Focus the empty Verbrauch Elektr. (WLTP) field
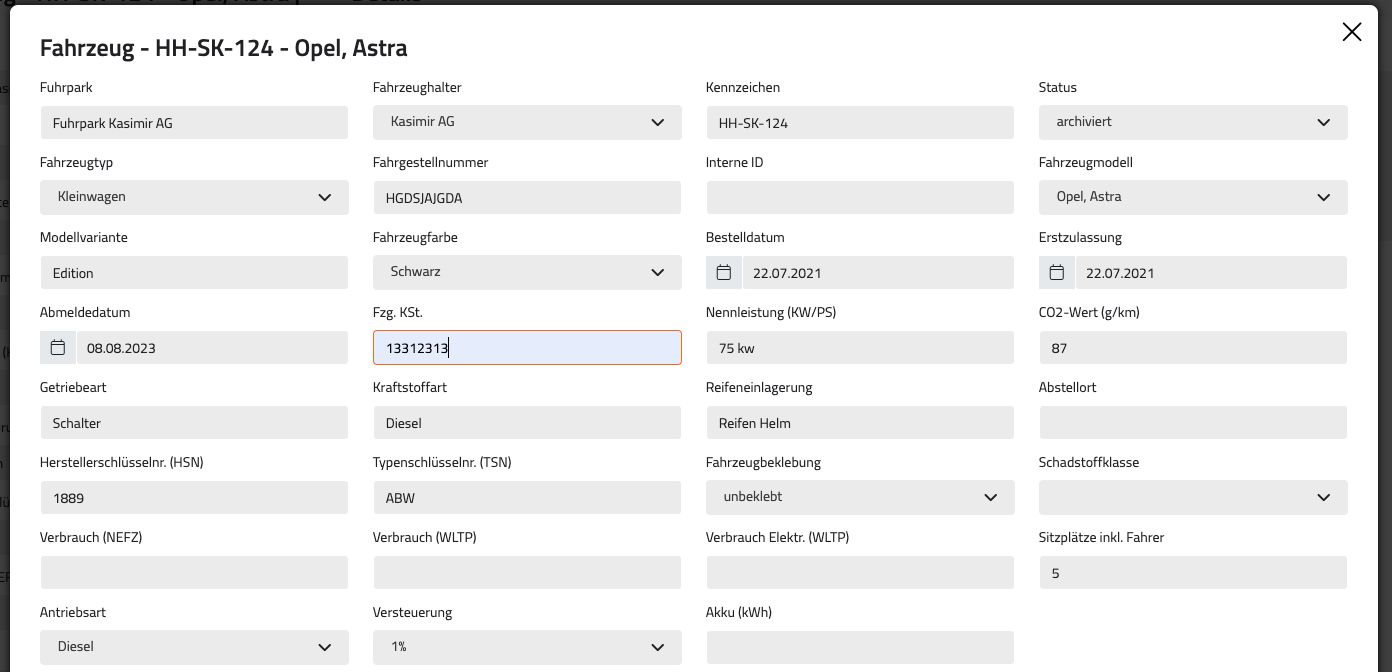 pyautogui.click(x=860, y=573)
